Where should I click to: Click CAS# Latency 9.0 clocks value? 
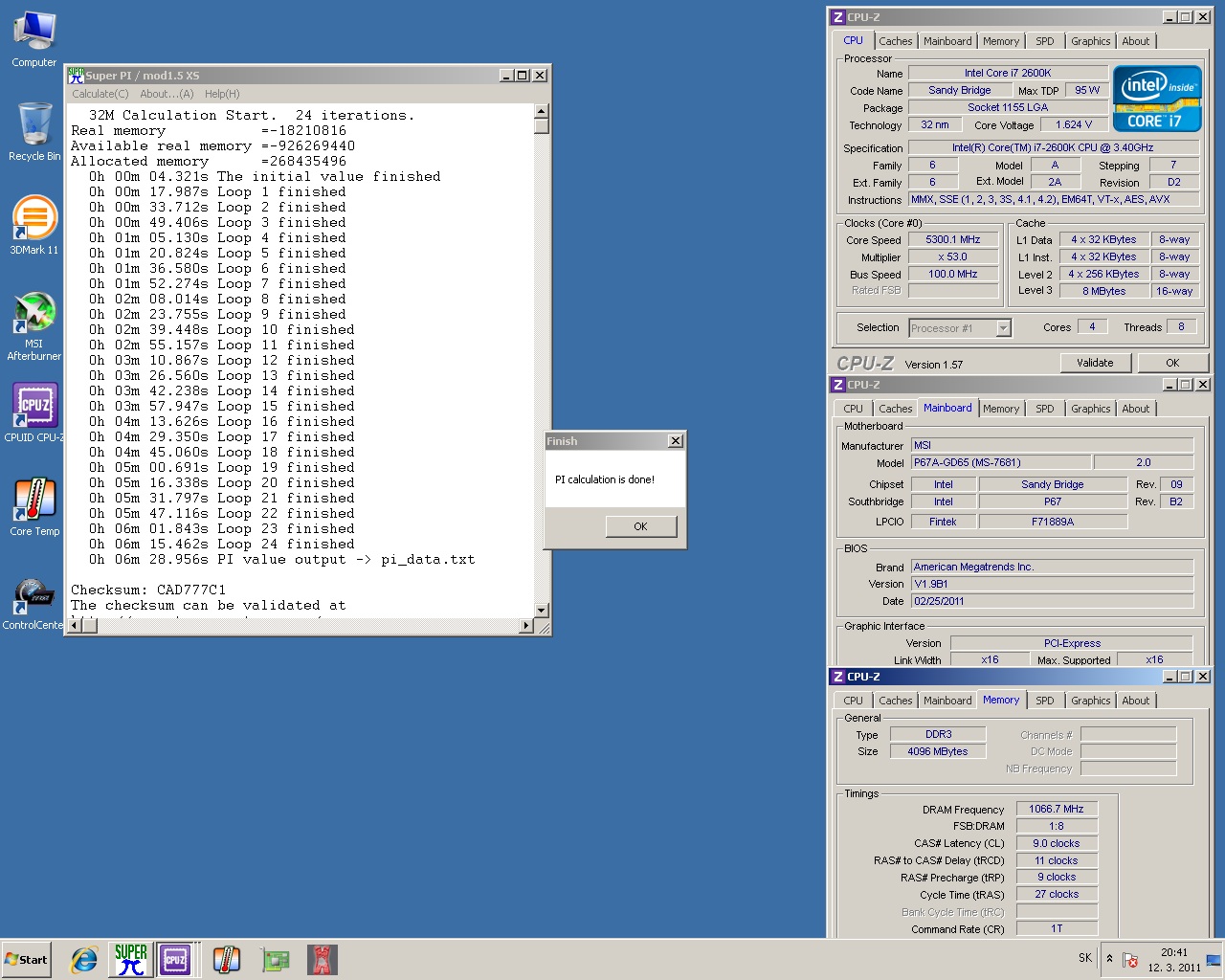[1057, 843]
